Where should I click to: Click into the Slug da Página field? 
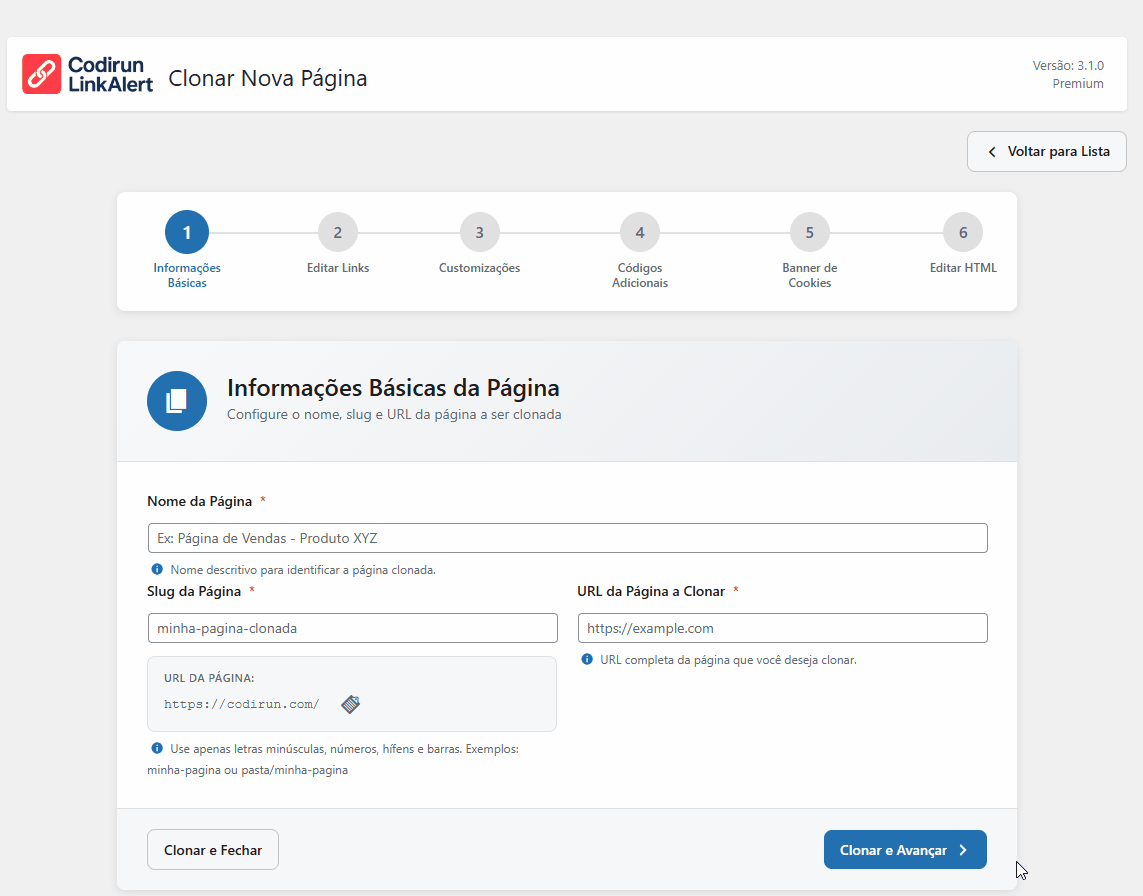(x=352, y=628)
